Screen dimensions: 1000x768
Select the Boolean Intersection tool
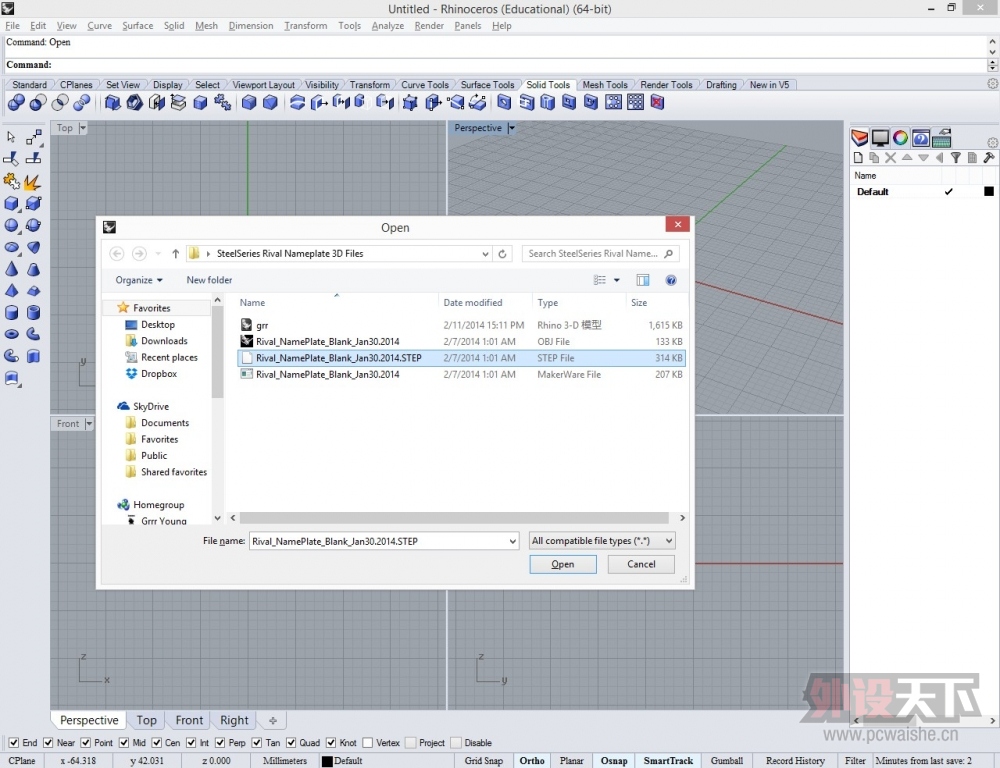click(x=60, y=102)
